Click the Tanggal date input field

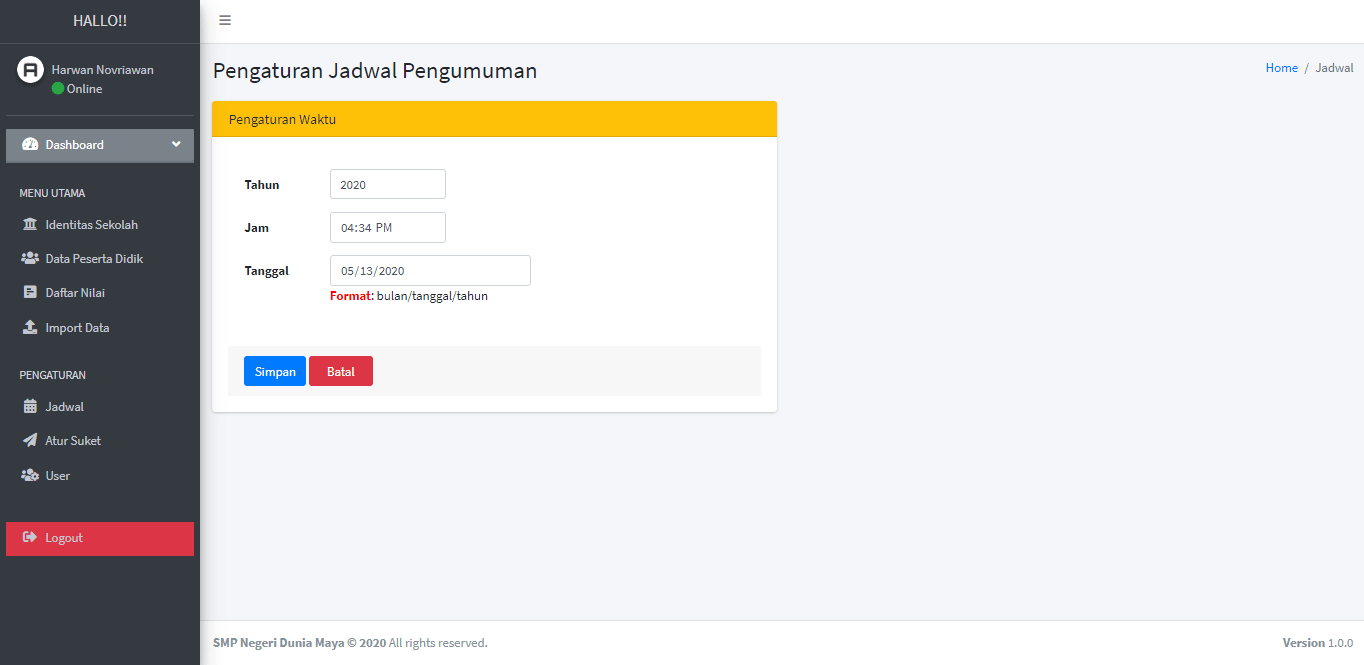[430, 271]
